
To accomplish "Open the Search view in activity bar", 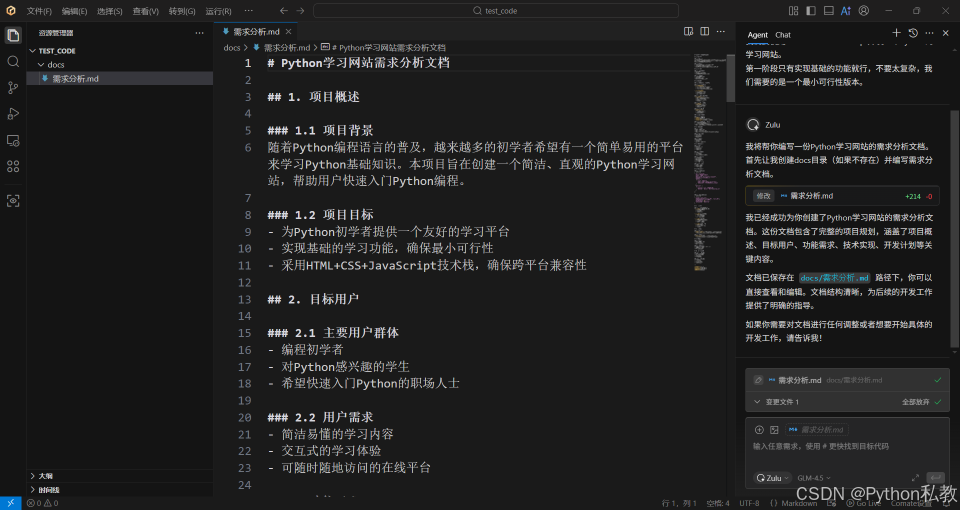I will pos(13,61).
